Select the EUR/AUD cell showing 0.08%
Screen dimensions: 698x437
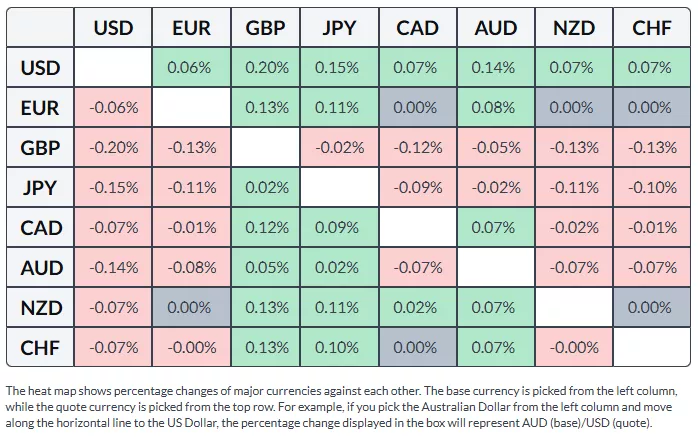(x=496, y=108)
